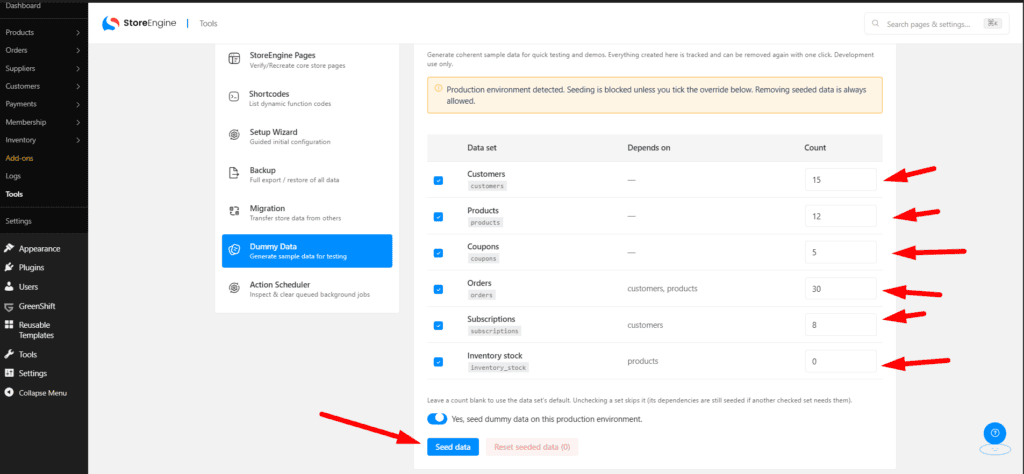Image resolution: width=1024 pixels, height=474 pixels.
Task: Uncheck the Products data set checkbox
Action: point(438,217)
